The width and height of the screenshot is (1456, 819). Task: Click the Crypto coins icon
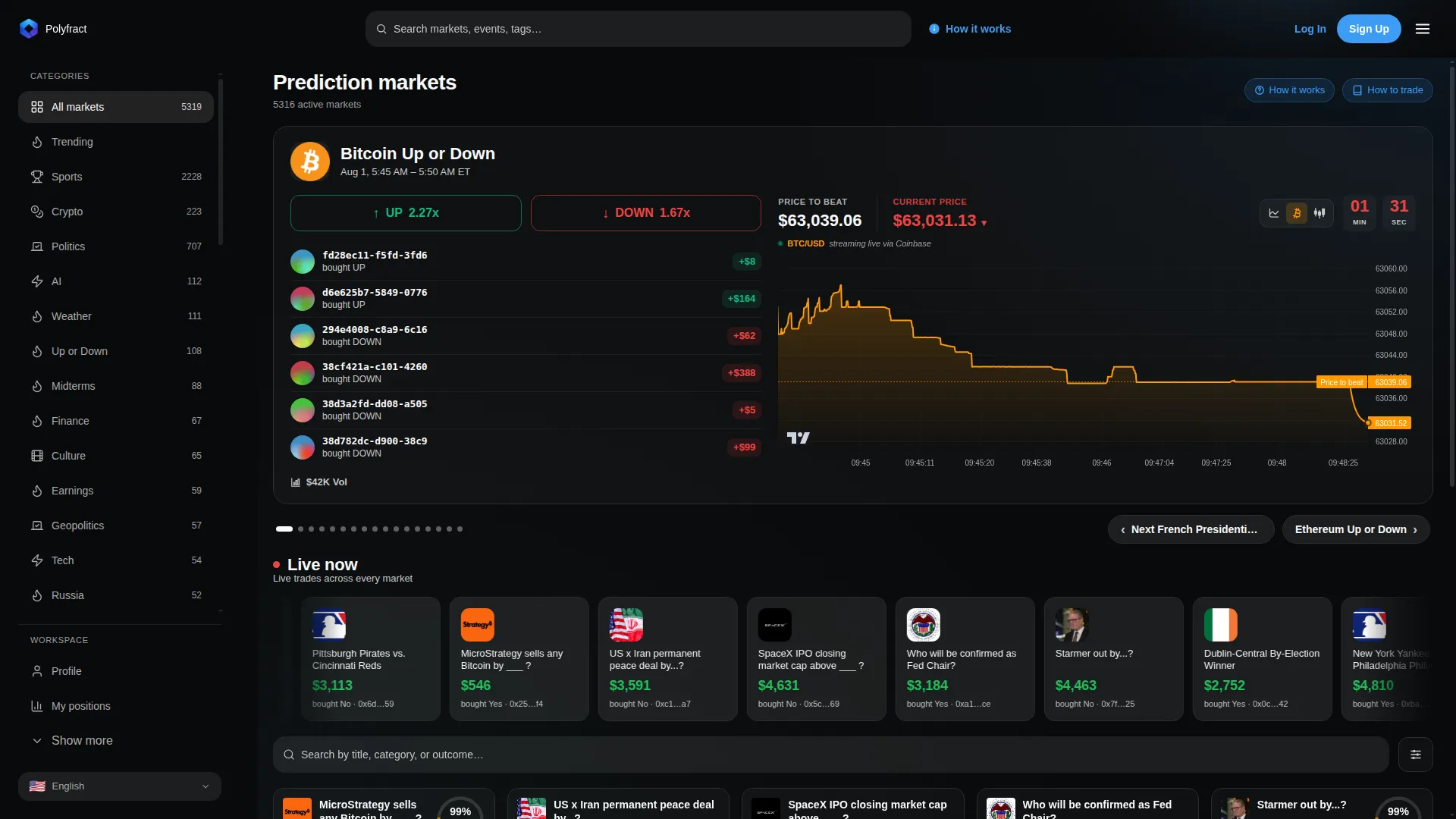pos(37,212)
